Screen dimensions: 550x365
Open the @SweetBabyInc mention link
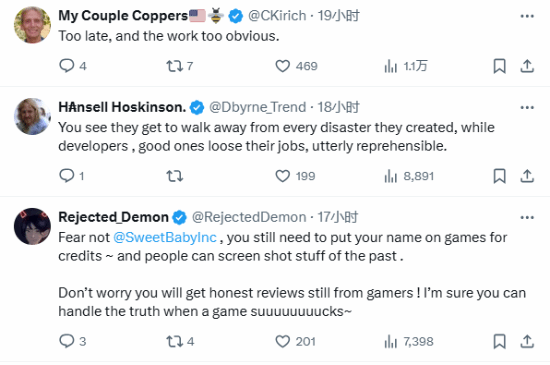pyautogui.click(x=165, y=237)
